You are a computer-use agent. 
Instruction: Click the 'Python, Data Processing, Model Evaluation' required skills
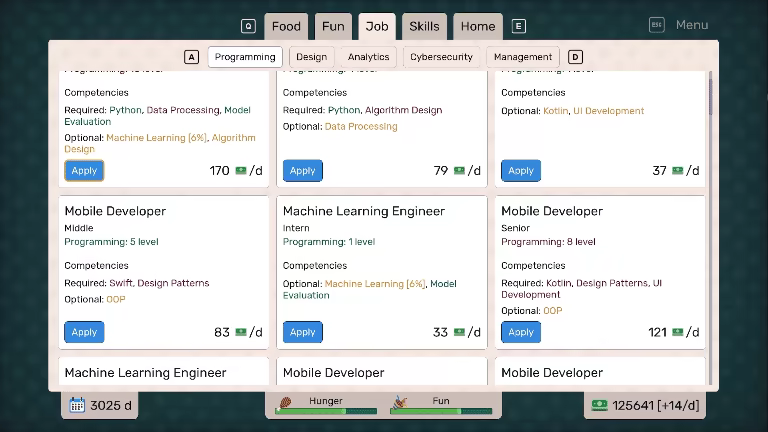157,116
